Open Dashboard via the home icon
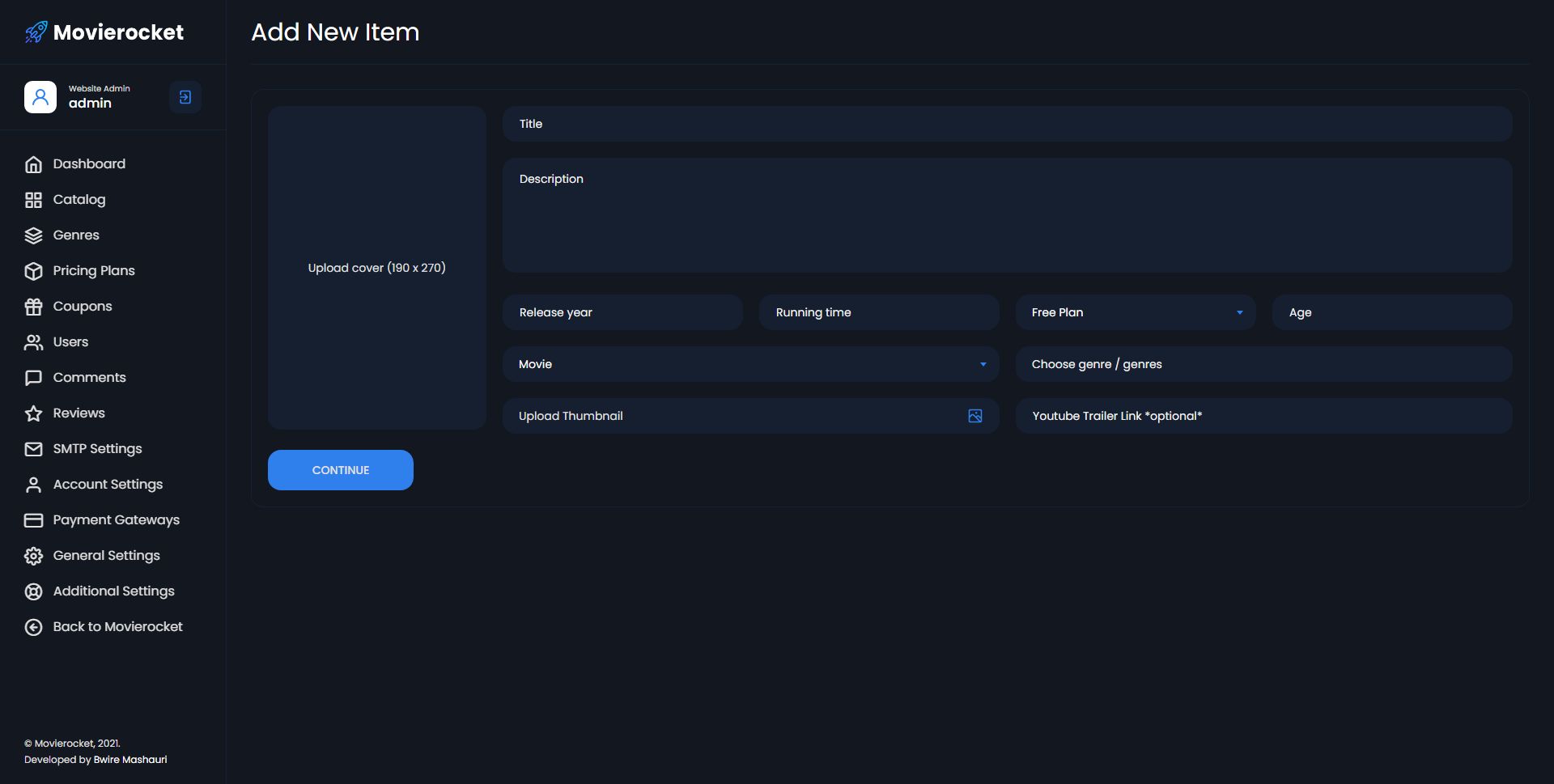Image resolution: width=1554 pixels, height=784 pixels. click(x=33, y=164)
